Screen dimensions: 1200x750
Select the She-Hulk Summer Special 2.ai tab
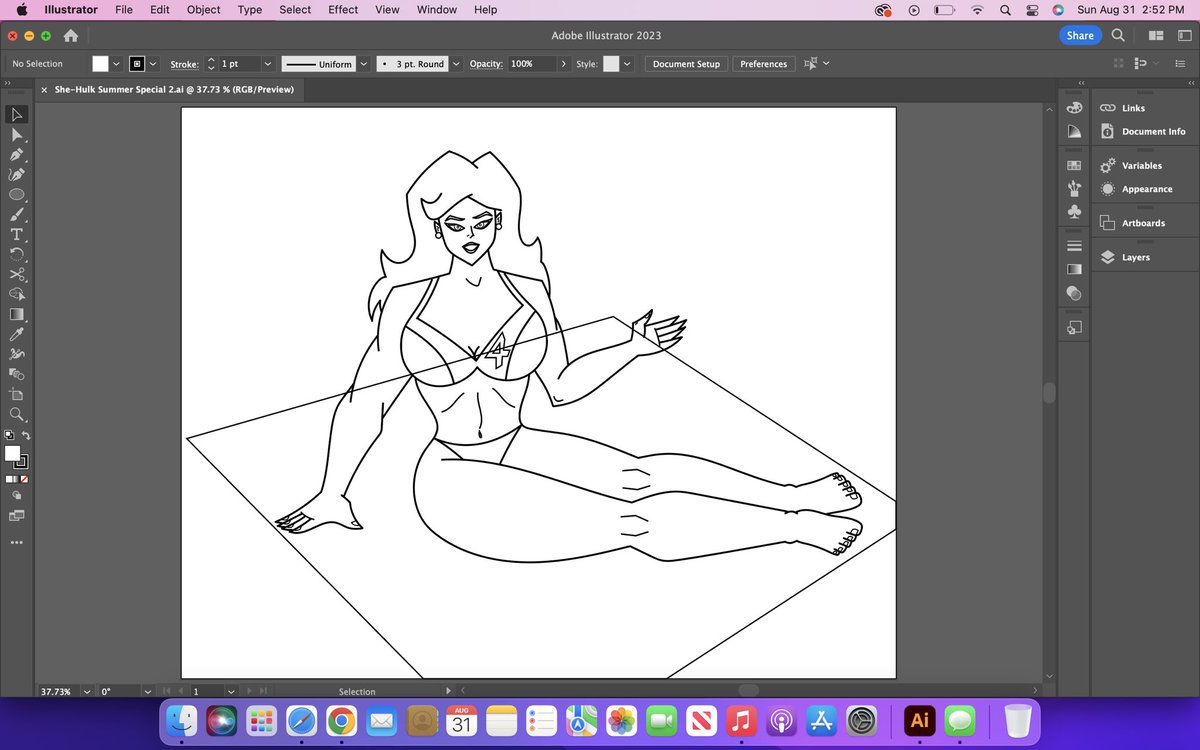point(174,89)
